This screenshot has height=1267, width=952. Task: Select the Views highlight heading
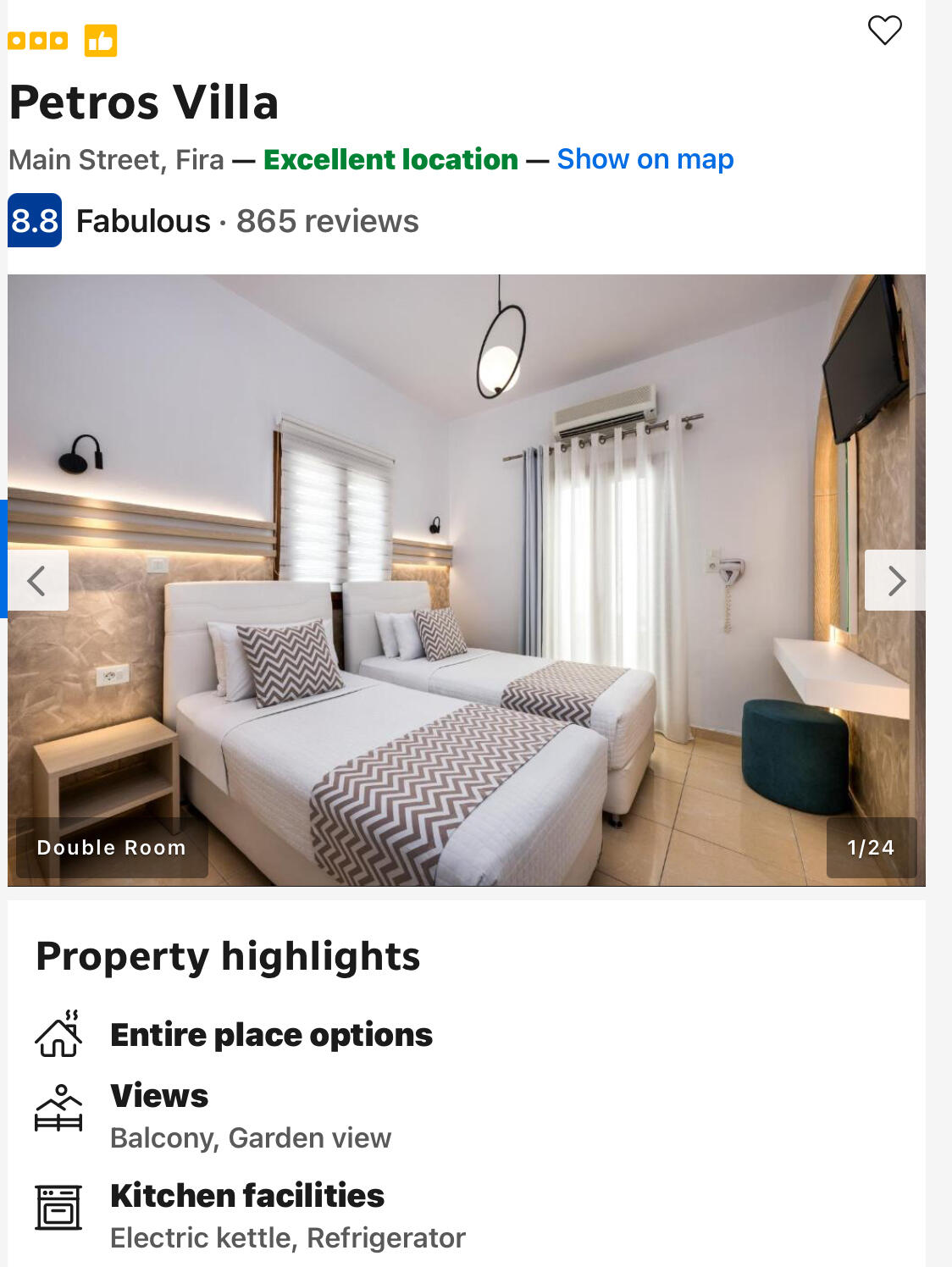159,1095
